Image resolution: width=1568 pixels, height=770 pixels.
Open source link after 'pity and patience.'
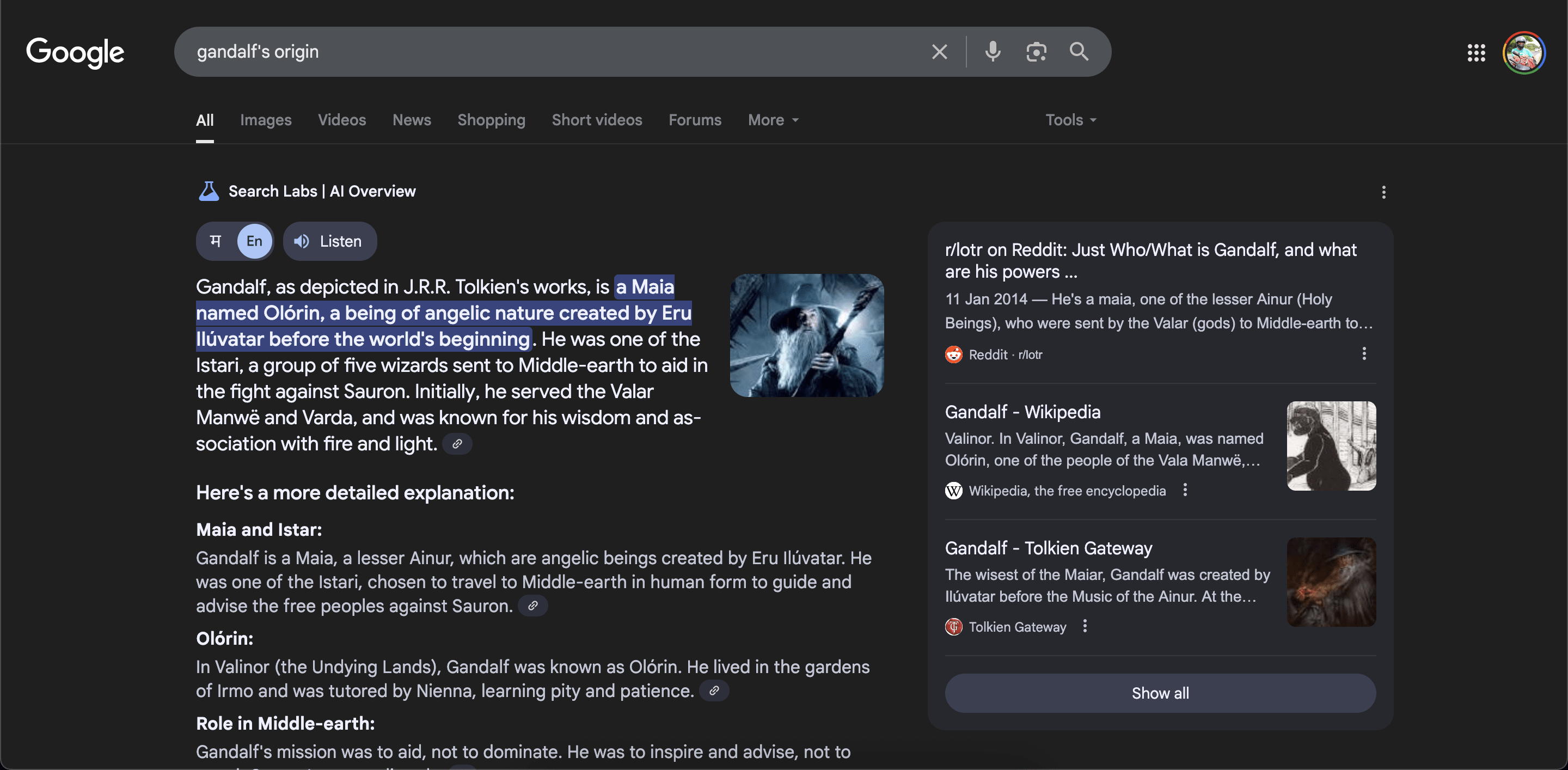tap(714, 690)
